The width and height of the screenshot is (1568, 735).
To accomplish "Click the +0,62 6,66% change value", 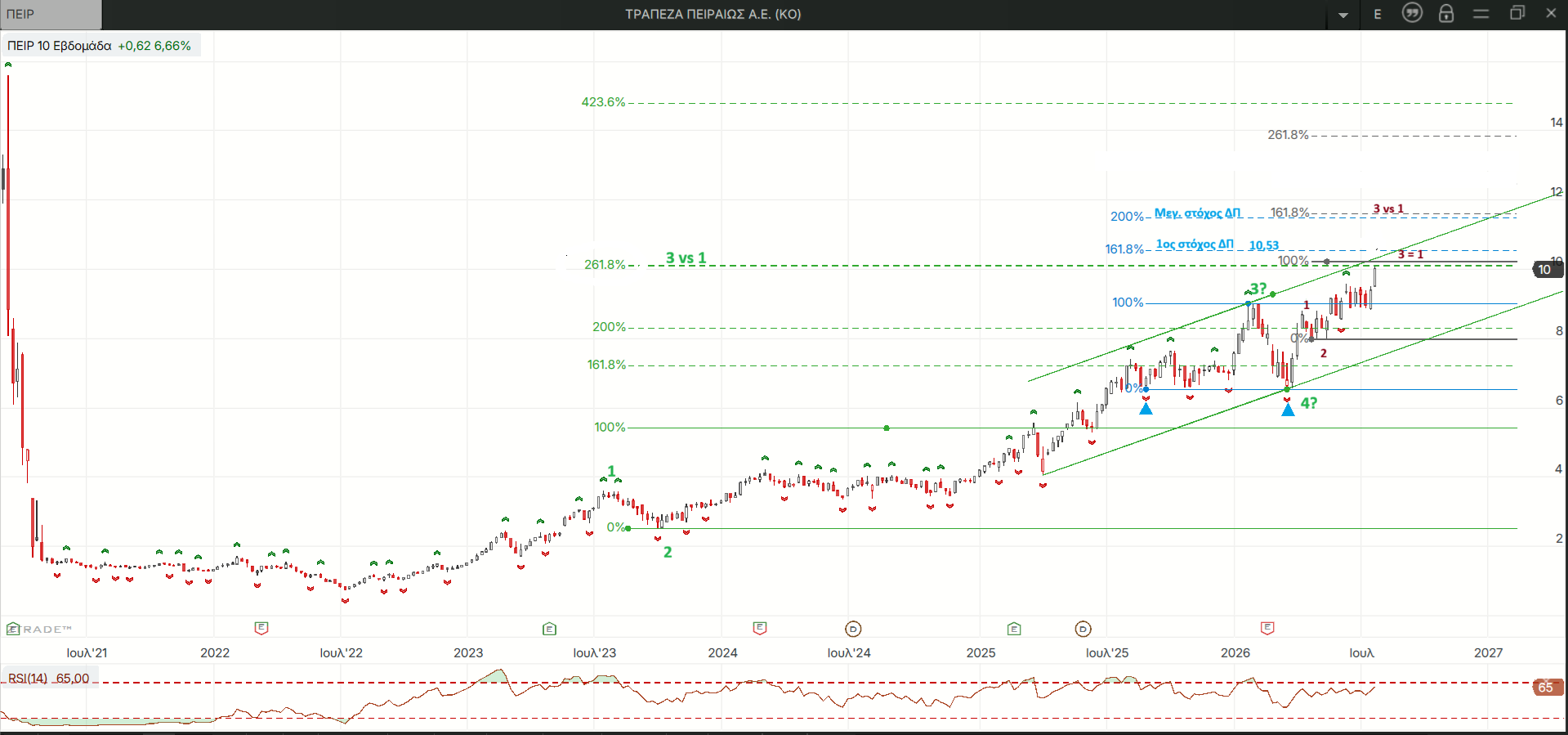I will [154, 46].
